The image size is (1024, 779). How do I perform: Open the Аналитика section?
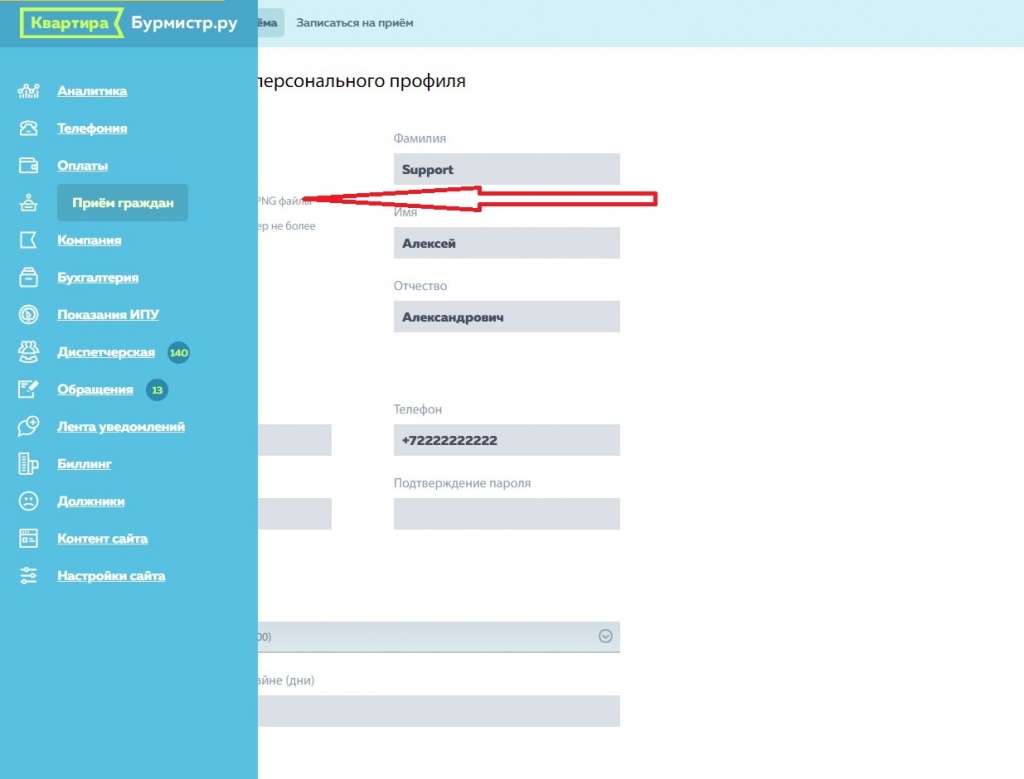click(92, 91)
